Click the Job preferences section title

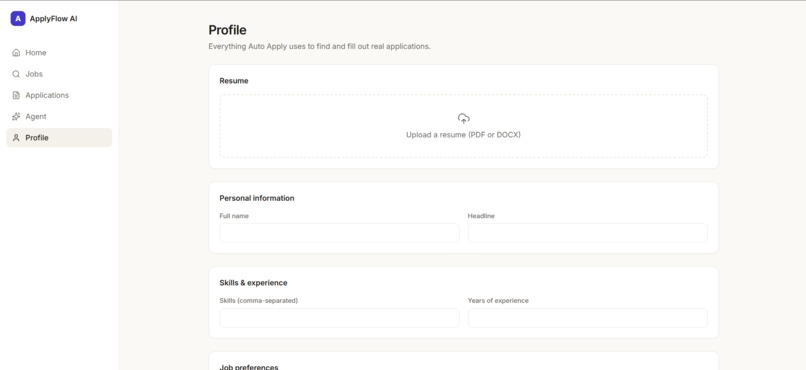click(249, 367)
